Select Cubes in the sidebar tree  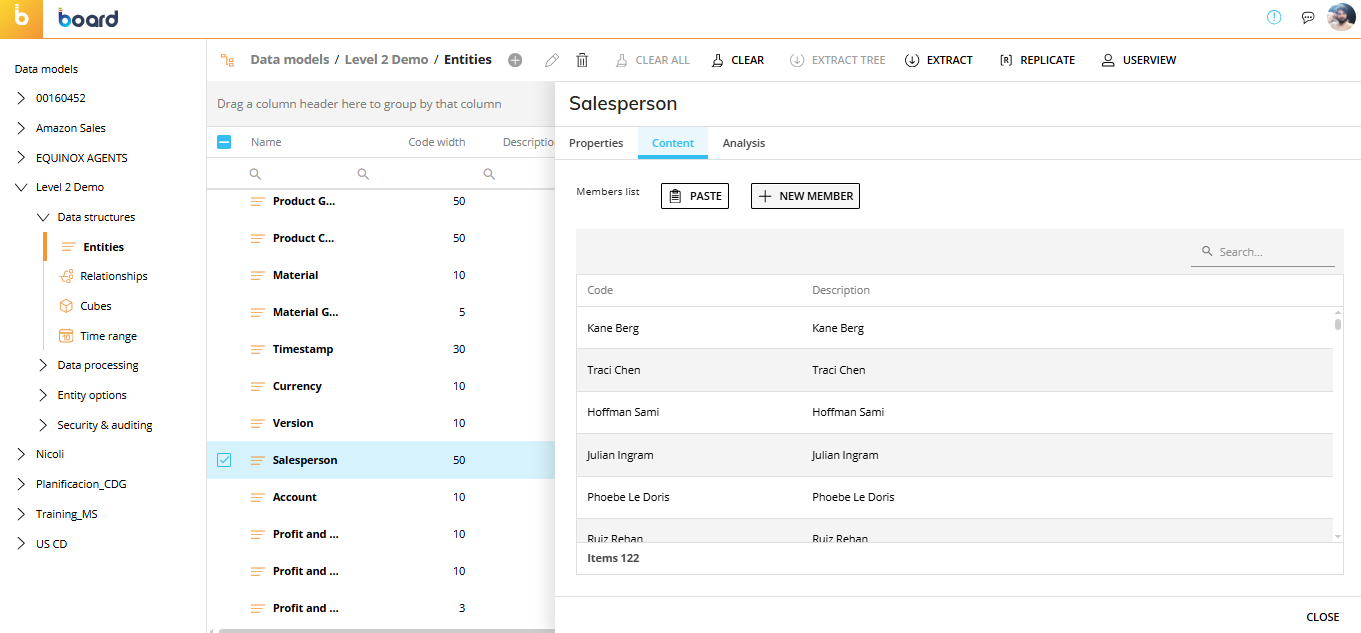pyautogui.click(x=96, y=306)
